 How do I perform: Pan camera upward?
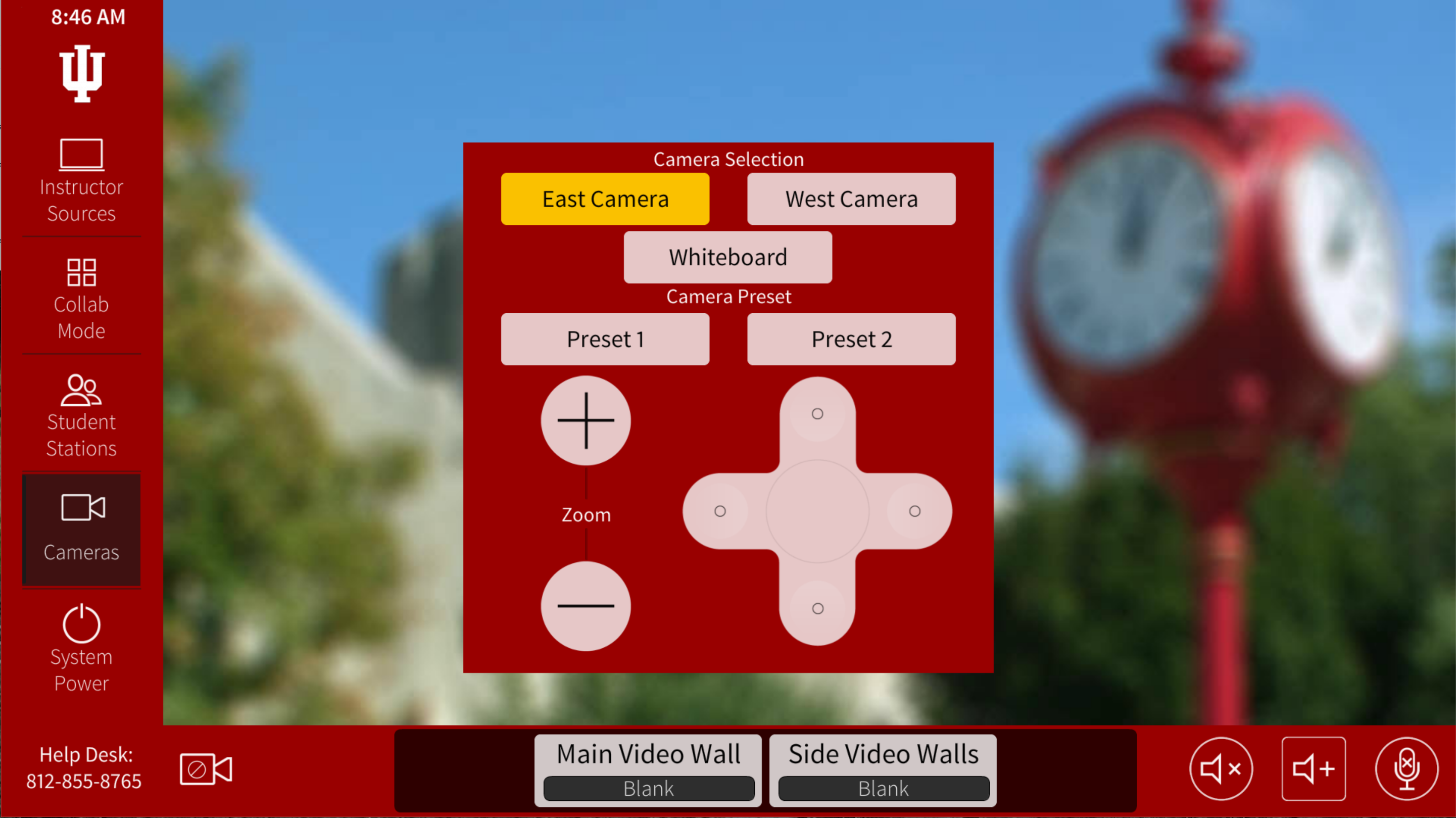[x=817, y=413]
